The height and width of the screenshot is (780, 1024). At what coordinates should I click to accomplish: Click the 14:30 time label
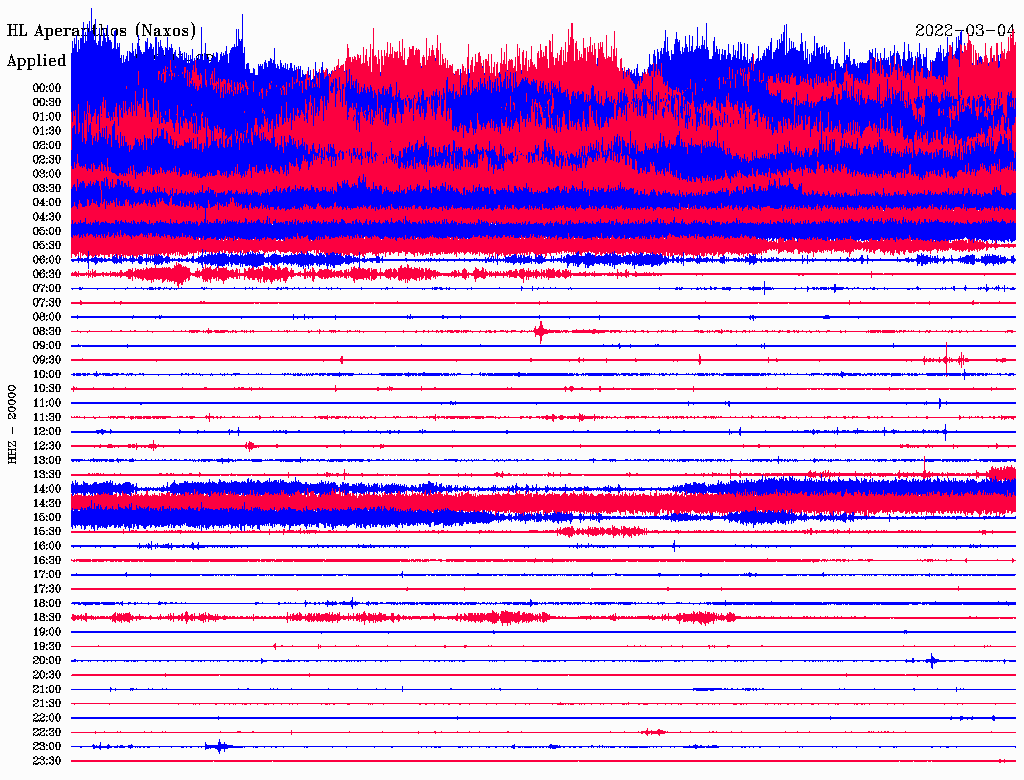[x=47, y=503]
